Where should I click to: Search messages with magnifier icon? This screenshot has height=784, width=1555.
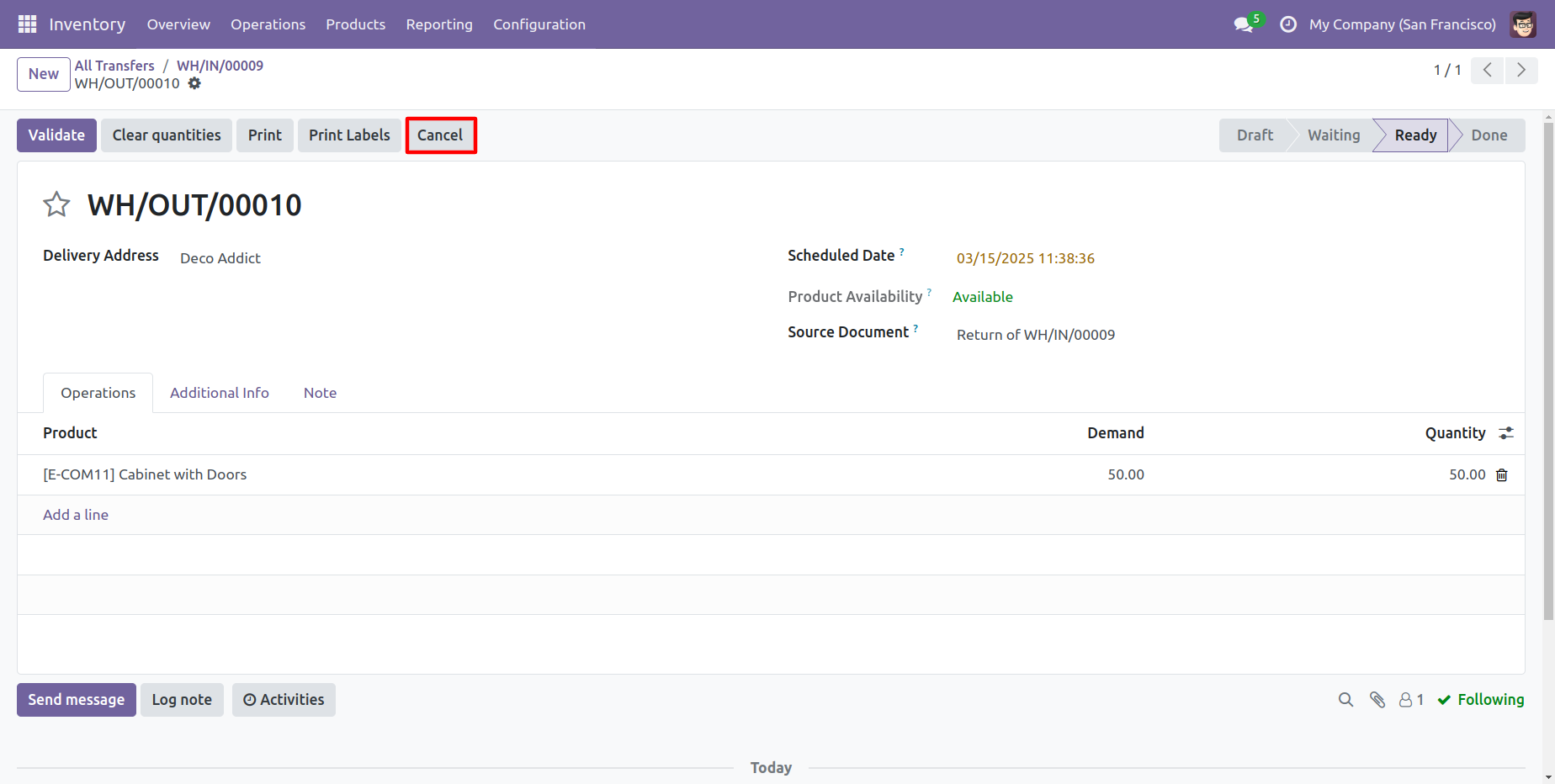1345,700
